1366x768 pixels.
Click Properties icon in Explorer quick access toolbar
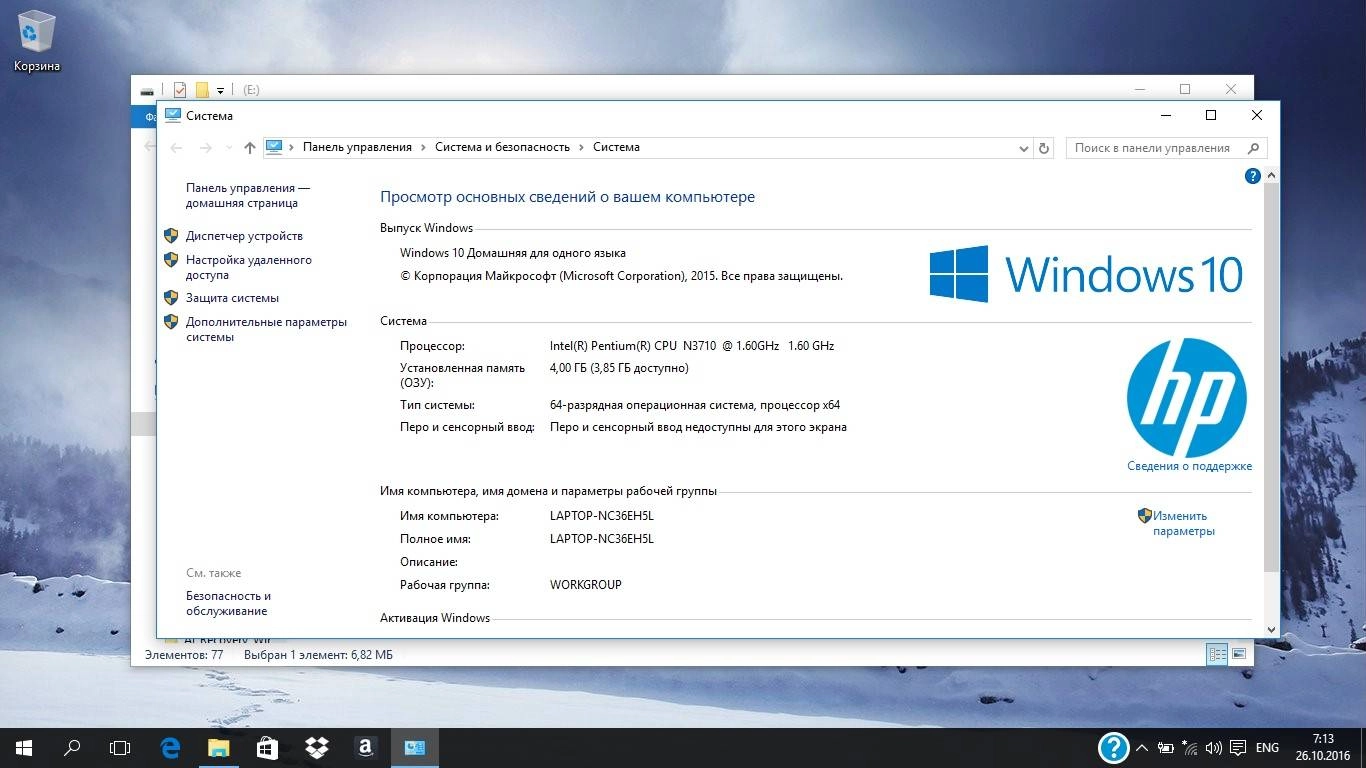[x=180, y=90]
